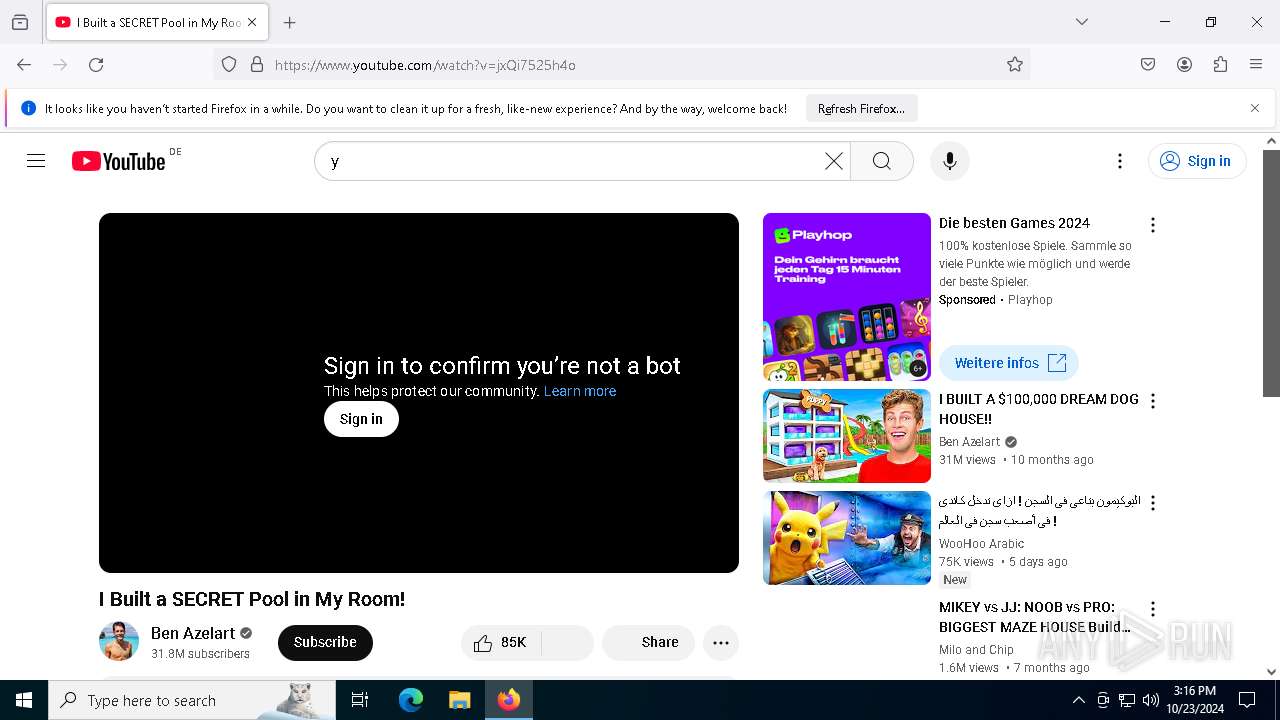Go back to previous page
Image resolution: width=1280 pixels, height=720 pixels.
tap(24, 65)
